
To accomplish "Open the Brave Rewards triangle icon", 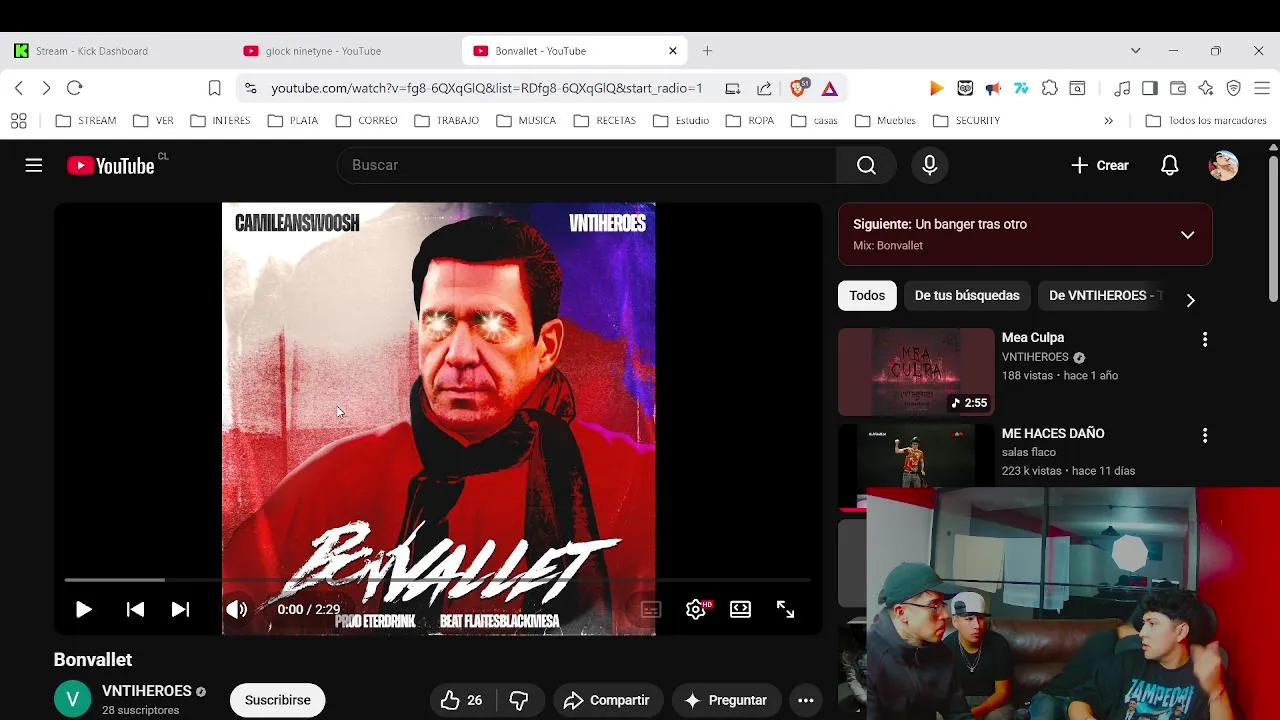I will (830, 88).
